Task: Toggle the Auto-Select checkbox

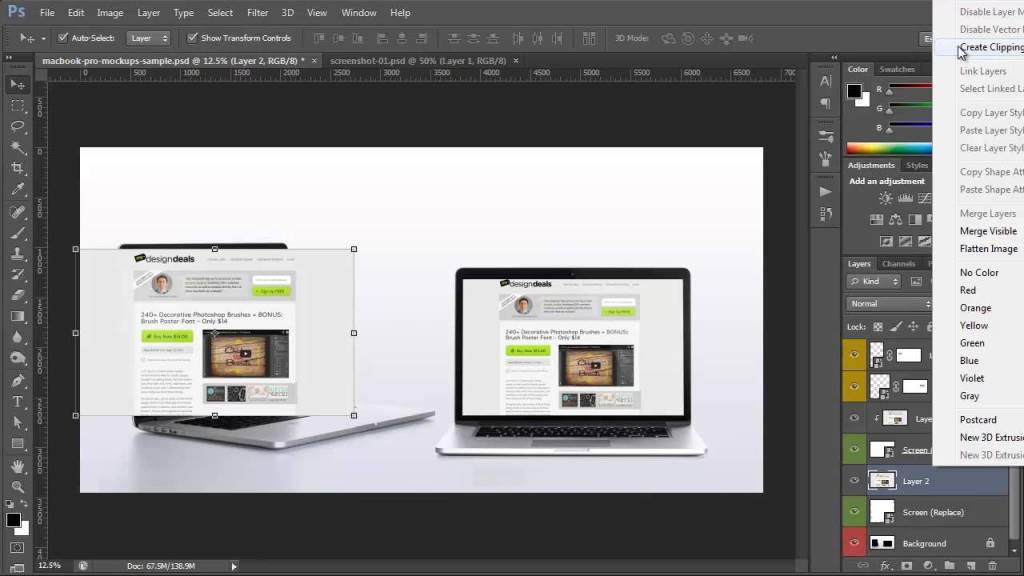Action: (63, 38)
